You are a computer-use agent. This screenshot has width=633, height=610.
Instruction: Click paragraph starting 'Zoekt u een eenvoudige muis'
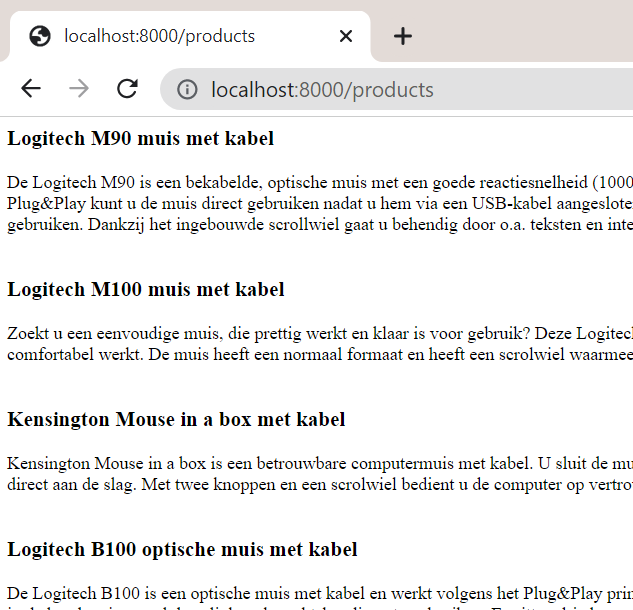point(320,344)
